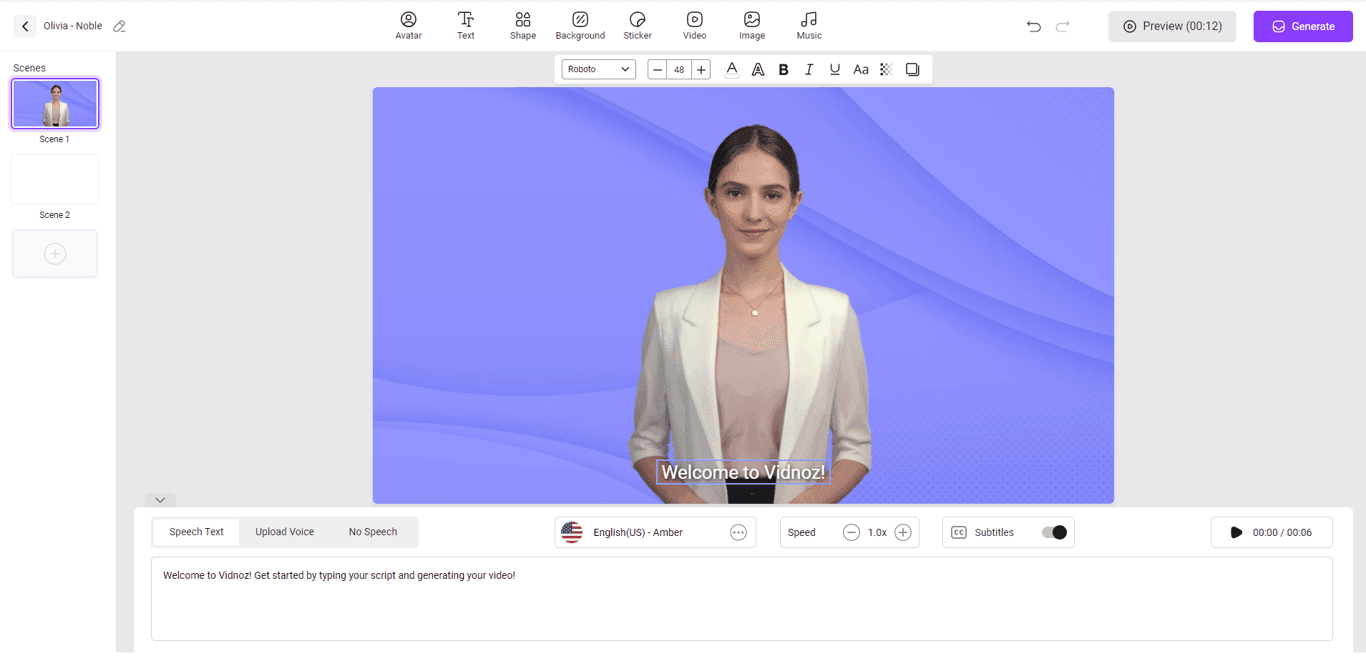Toggle underline on the subtitle text
The width and height of the screenshot is (1366, 656).
click(x=834, y=69)
